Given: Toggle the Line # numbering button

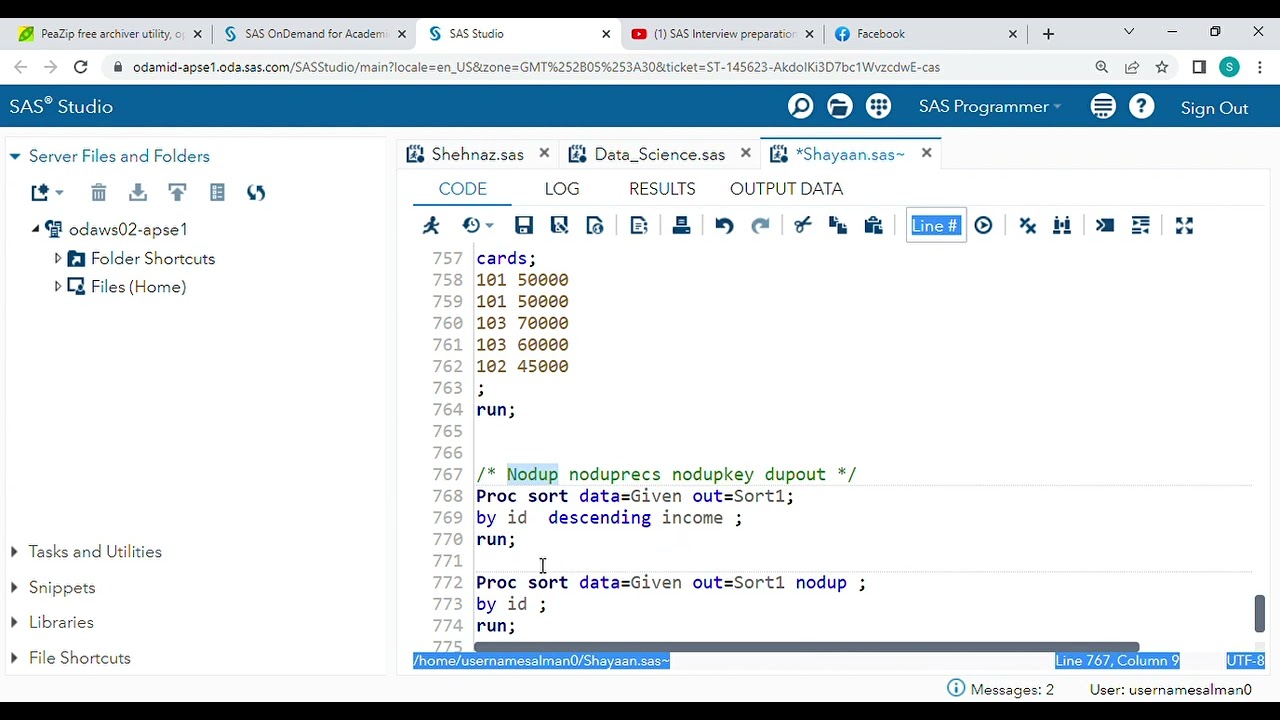Looking at the screenshot, I should 935,226.
